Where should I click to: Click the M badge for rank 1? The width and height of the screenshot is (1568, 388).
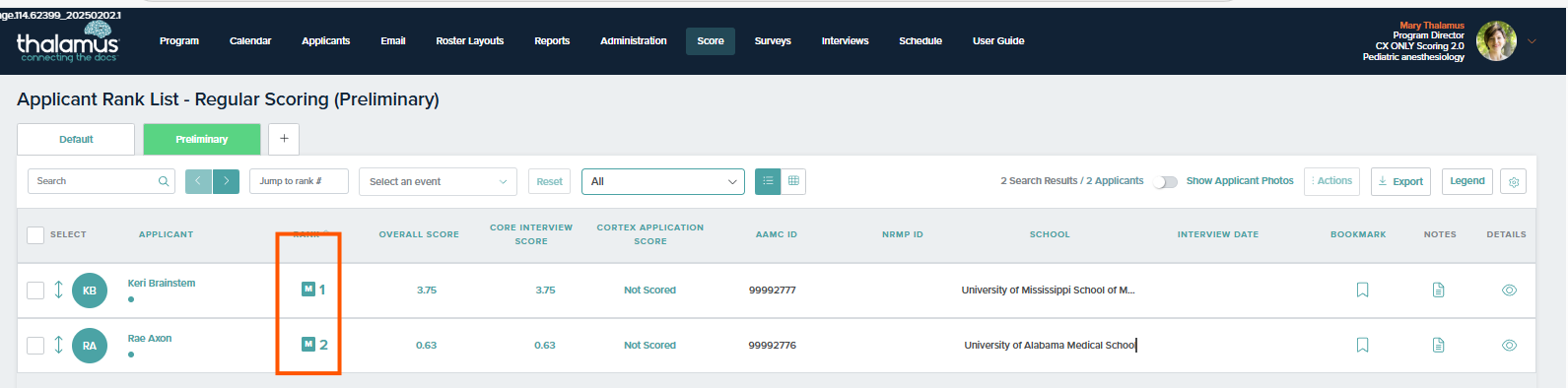point(307,289)
